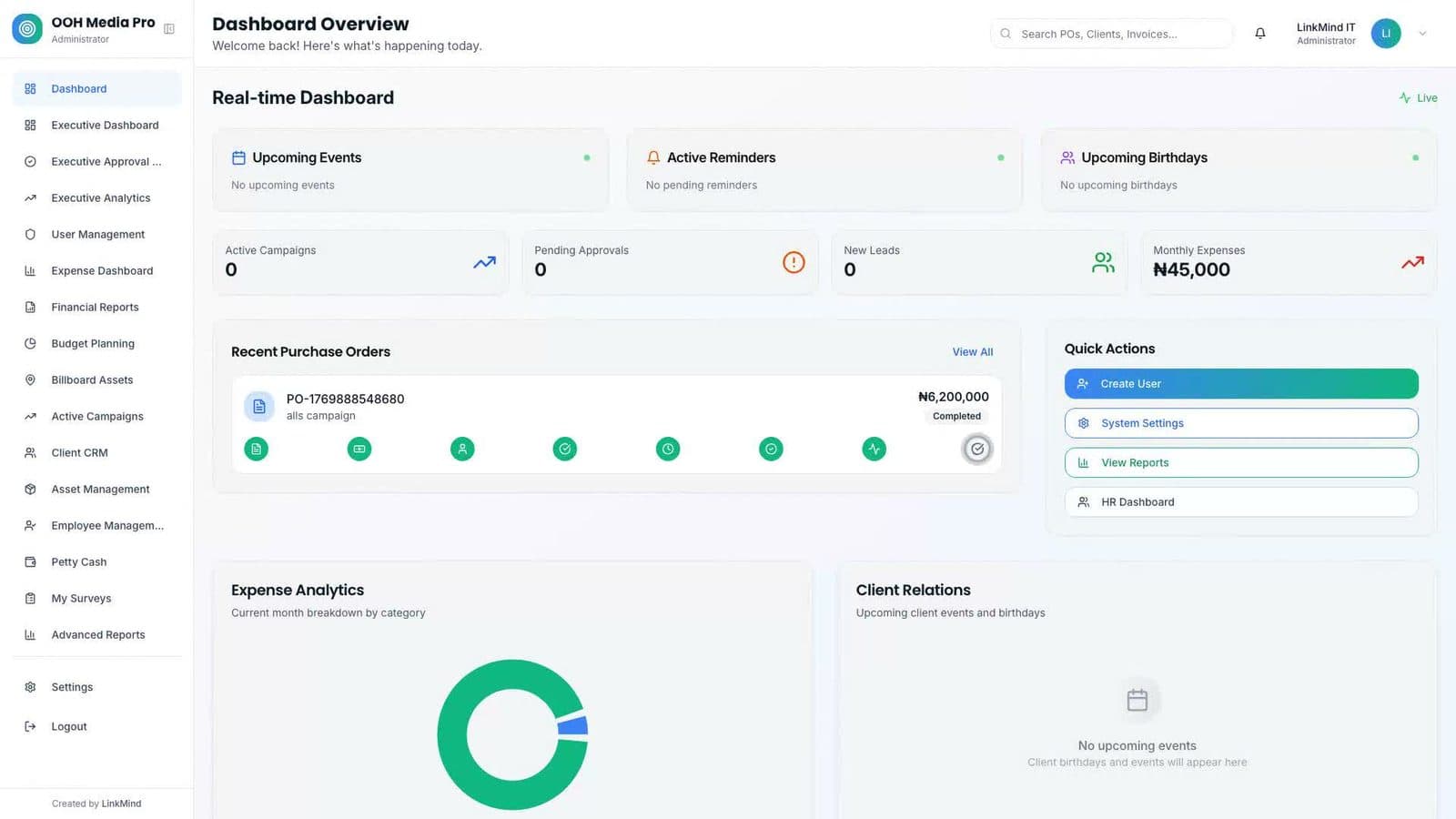Open notifications bell icon

[x=1260, y=34]
